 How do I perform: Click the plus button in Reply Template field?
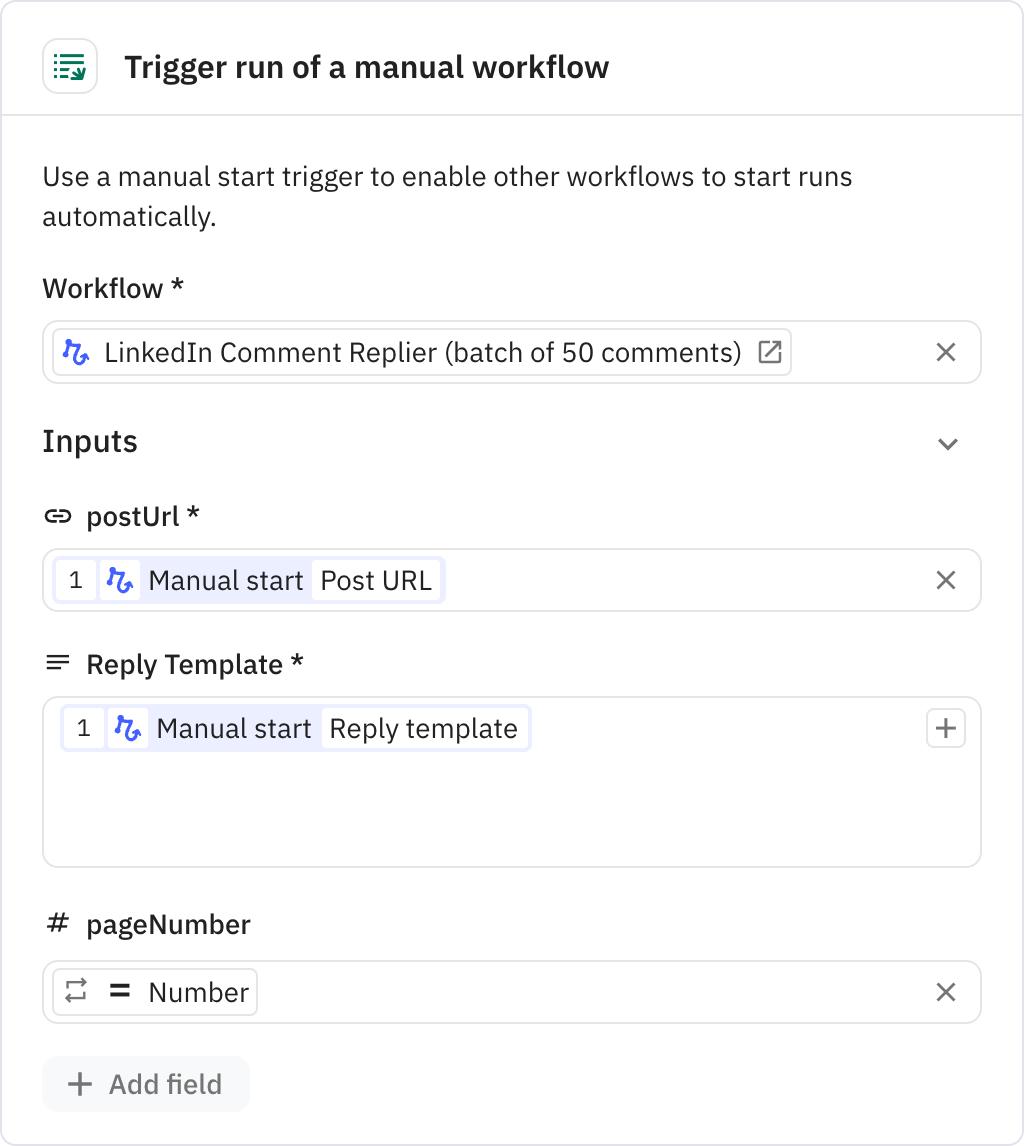(x=945, y=728)
